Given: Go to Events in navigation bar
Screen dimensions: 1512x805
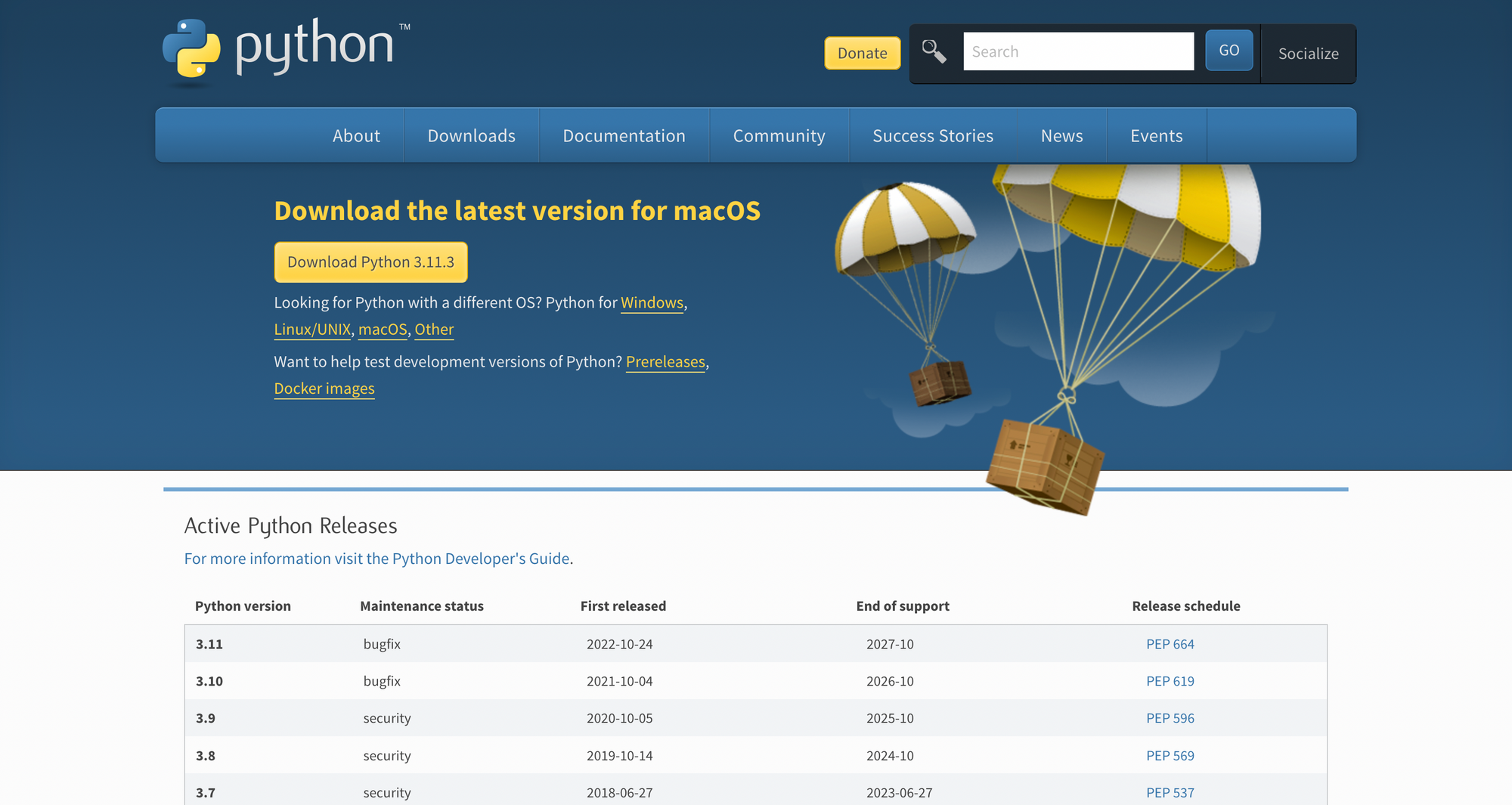Looking at the screenshot, I should 1156,136.
